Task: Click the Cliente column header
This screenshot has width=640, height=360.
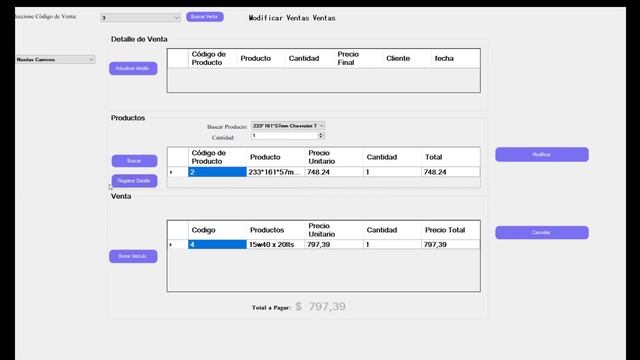Action: [407, 58]
